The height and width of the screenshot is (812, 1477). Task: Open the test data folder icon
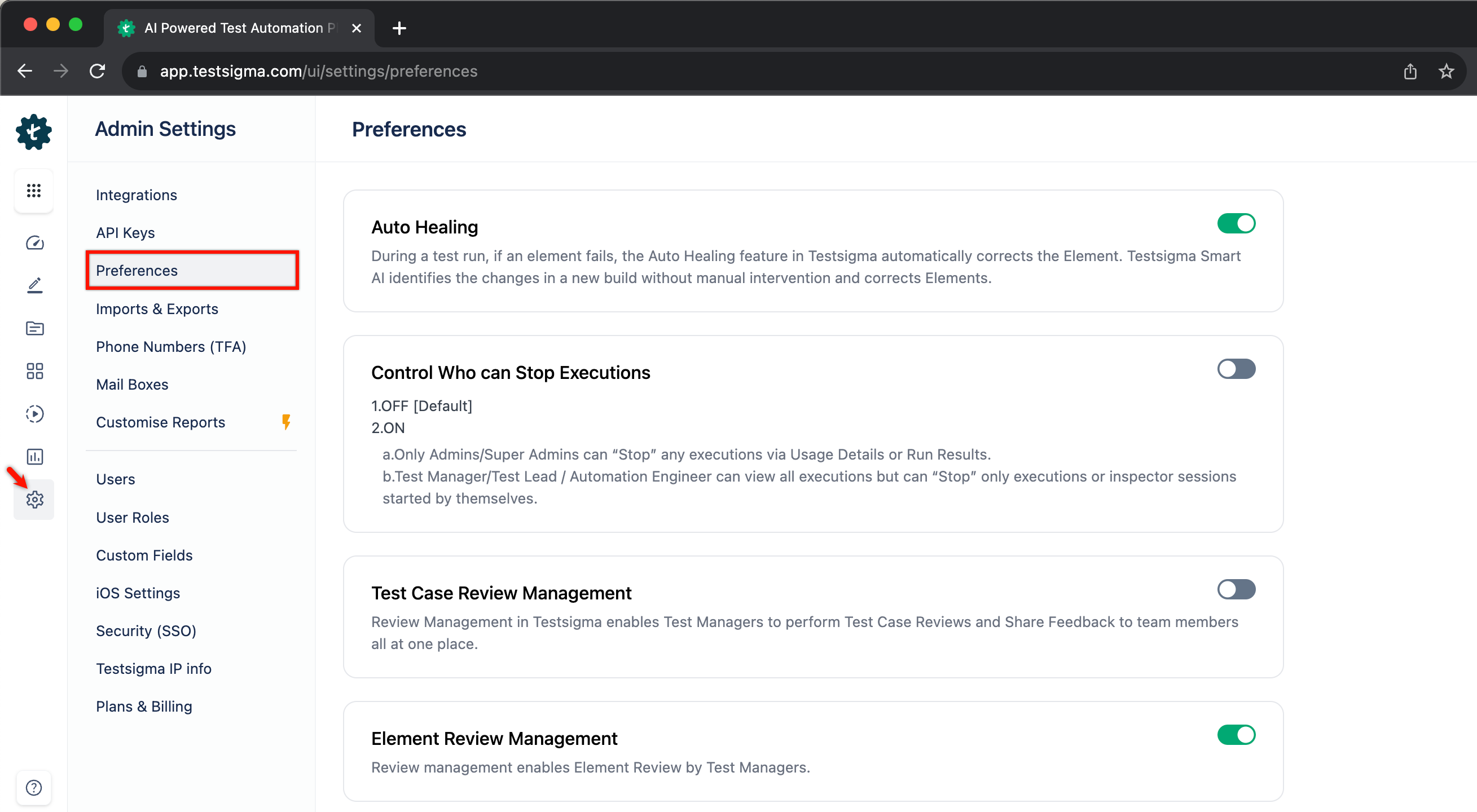34,328
